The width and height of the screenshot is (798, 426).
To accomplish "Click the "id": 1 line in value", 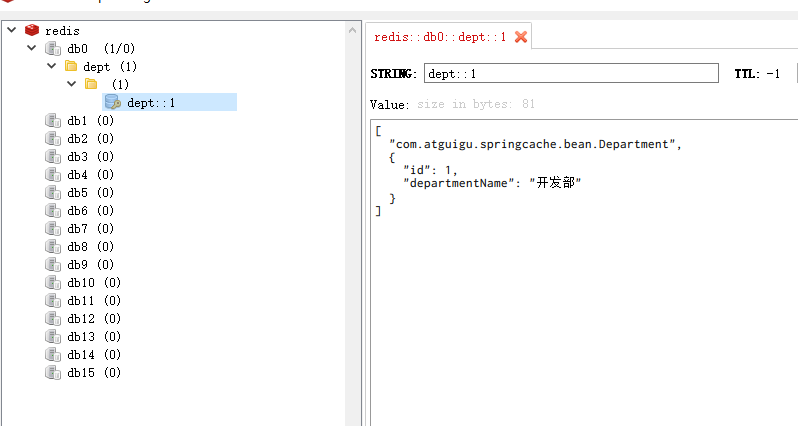I will [x=430, y=170].
